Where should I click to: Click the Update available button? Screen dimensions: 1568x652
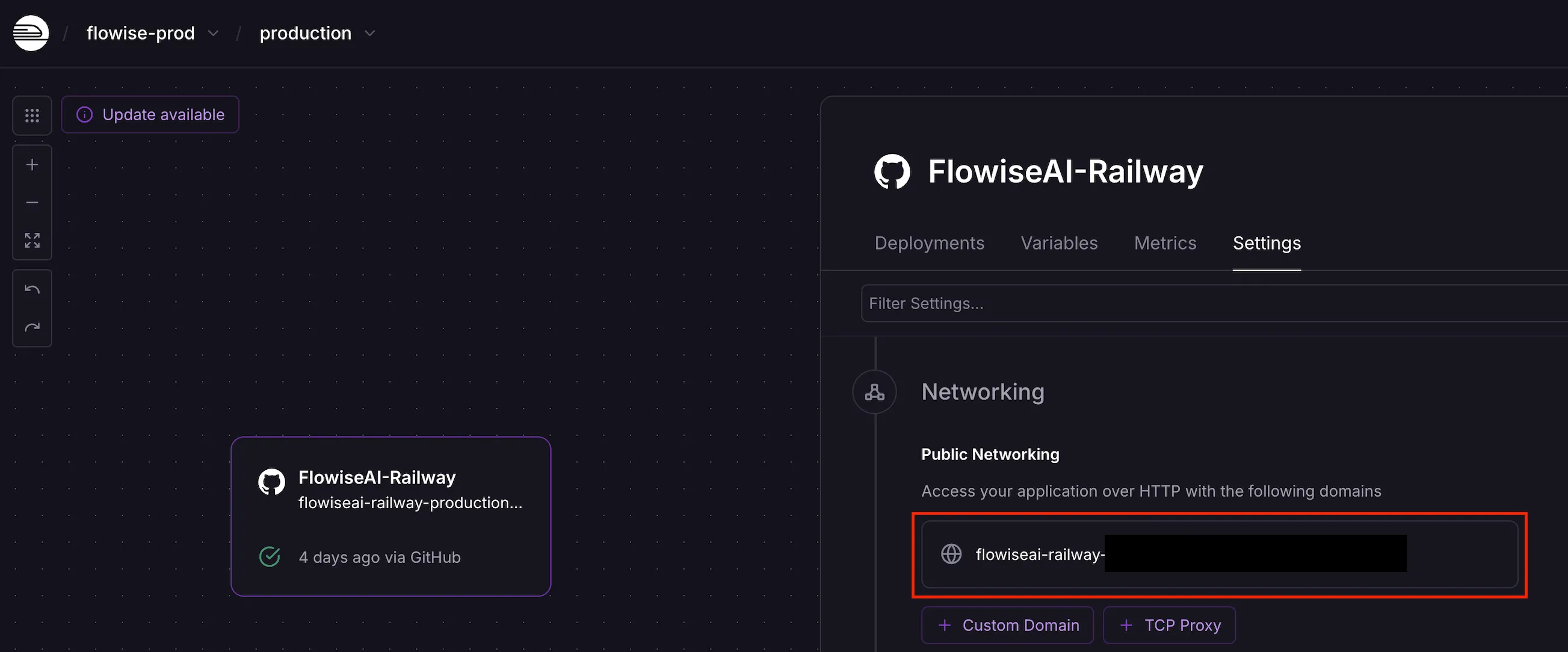[150, 115]
